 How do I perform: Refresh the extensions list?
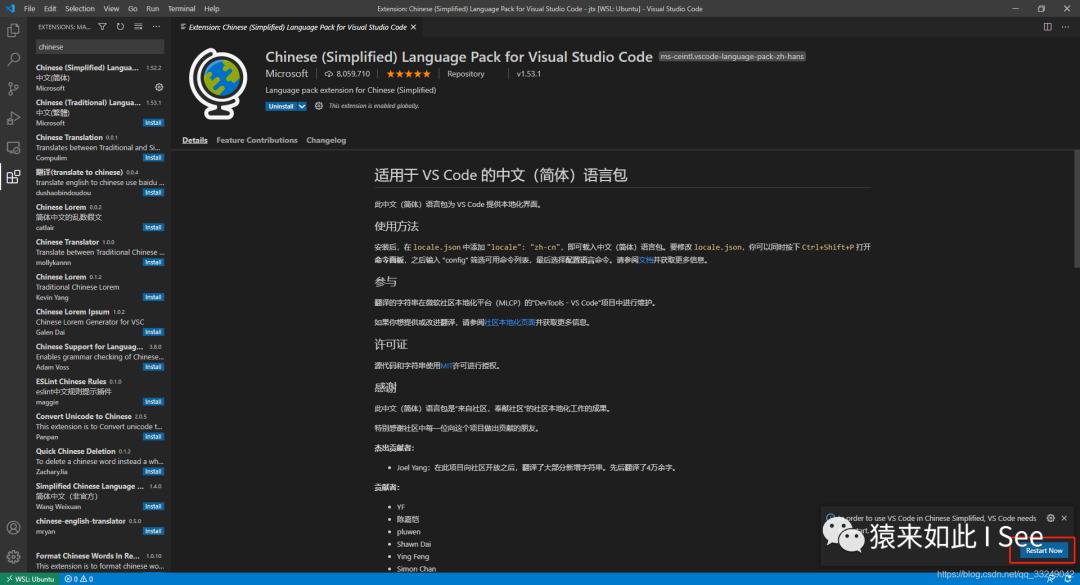120,27
